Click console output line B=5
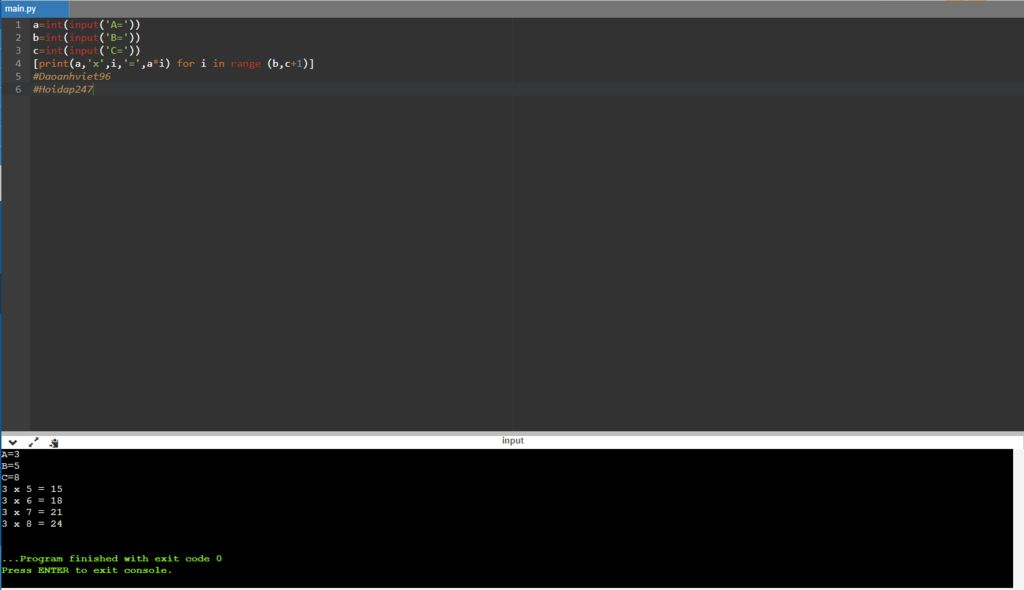Viewport: 1024px width, 590px height. [x=10, y=466]
